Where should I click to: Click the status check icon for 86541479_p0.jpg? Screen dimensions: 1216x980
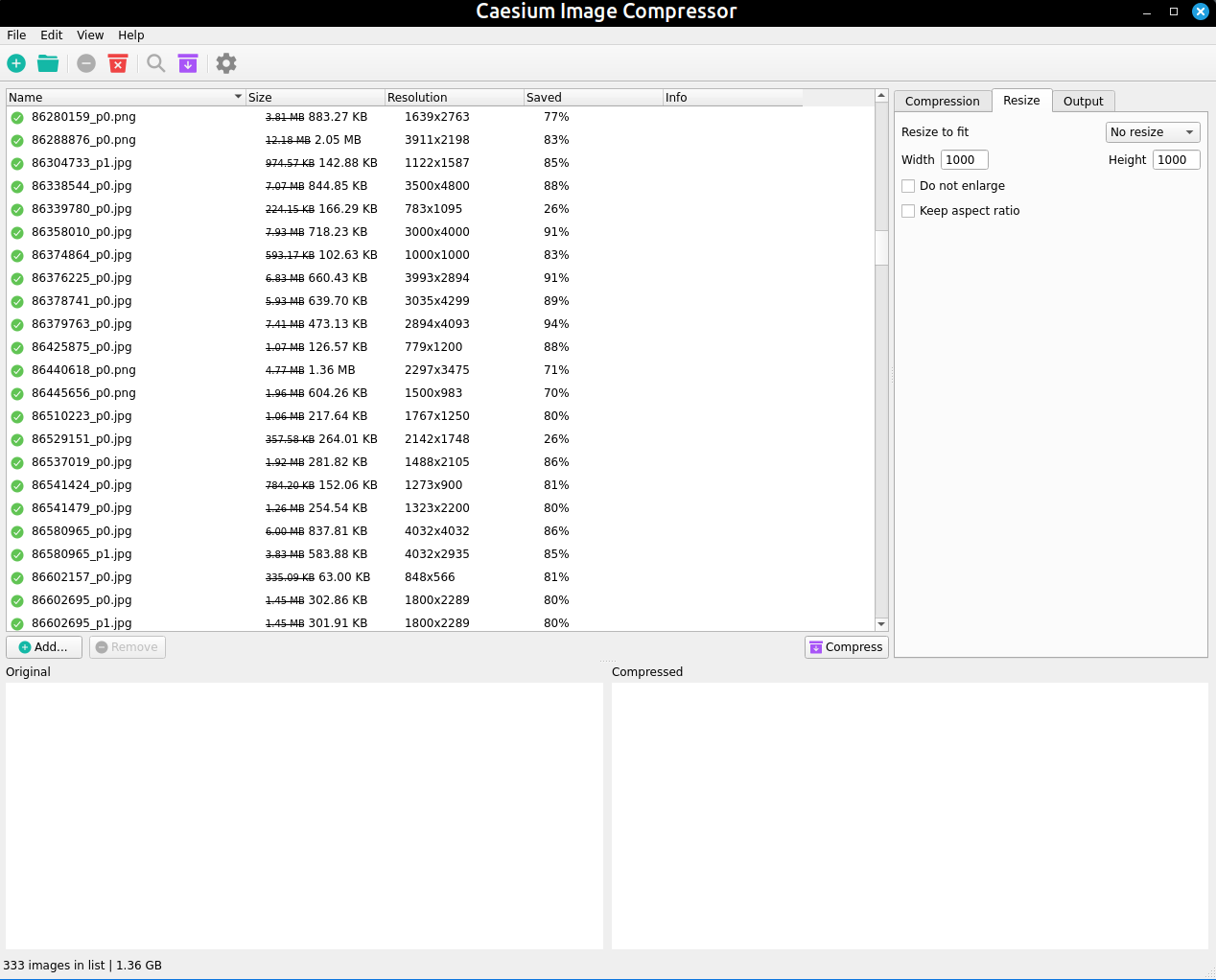coord(17,508)
